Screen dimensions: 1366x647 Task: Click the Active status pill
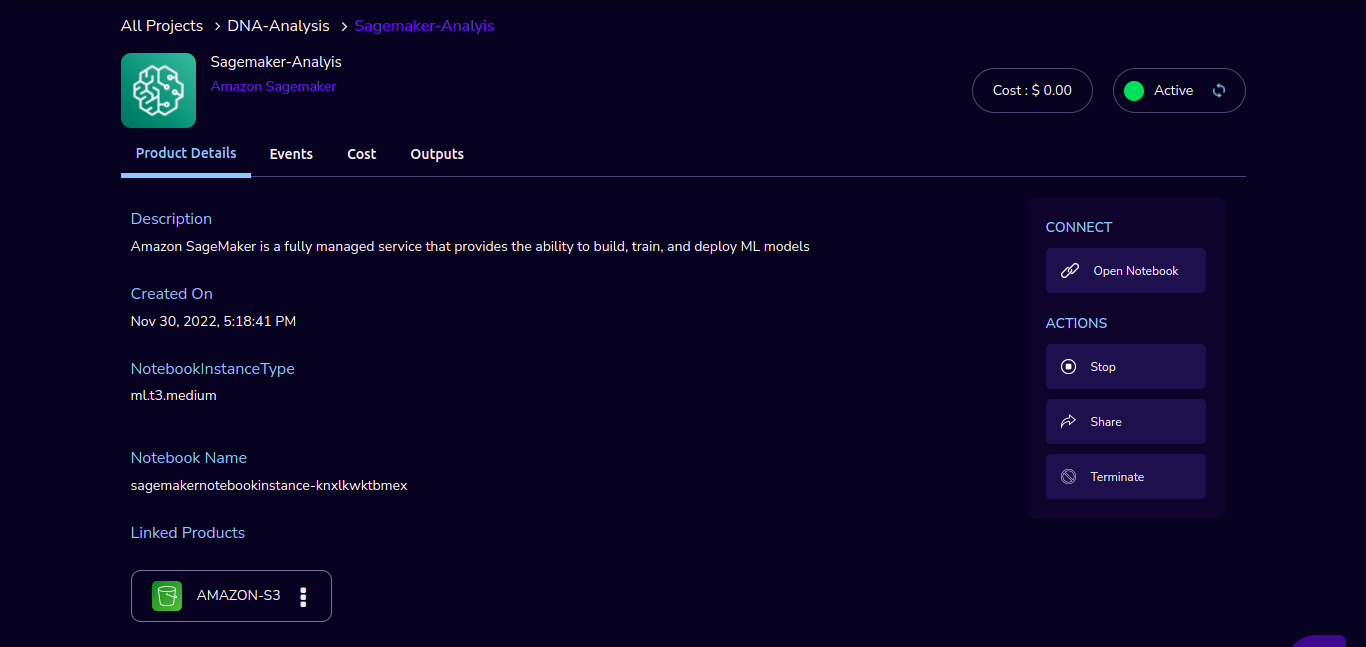click(1179, 90)
